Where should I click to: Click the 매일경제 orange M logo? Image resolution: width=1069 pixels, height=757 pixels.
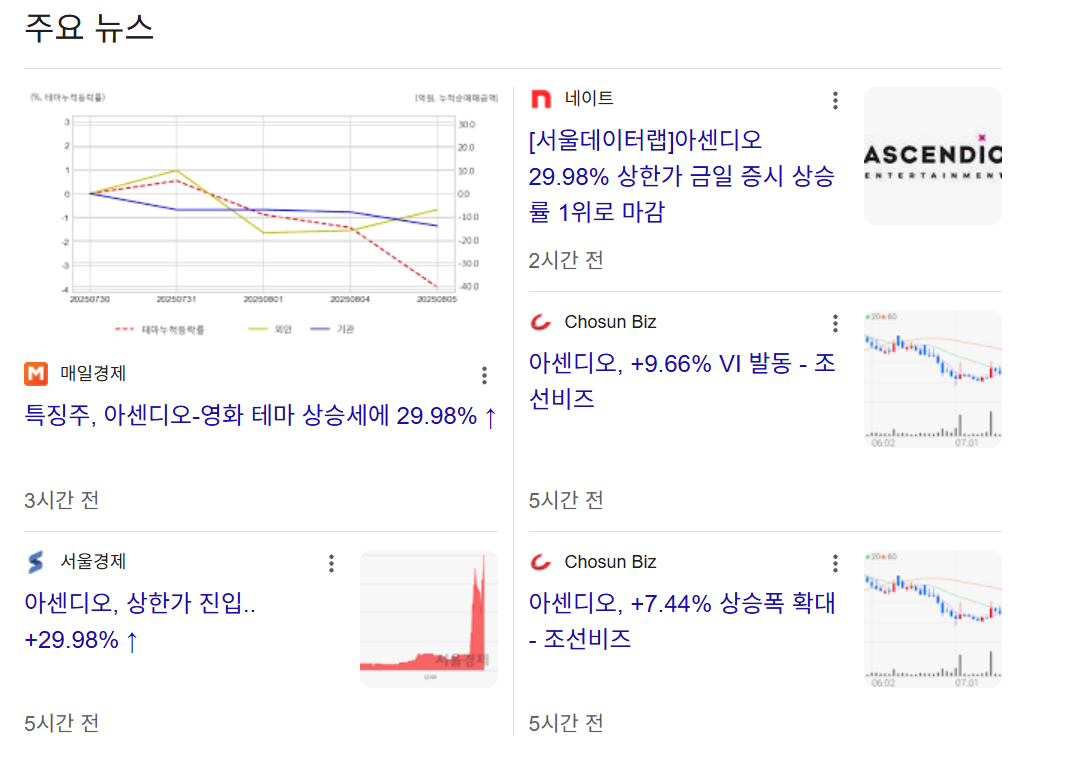36,374
